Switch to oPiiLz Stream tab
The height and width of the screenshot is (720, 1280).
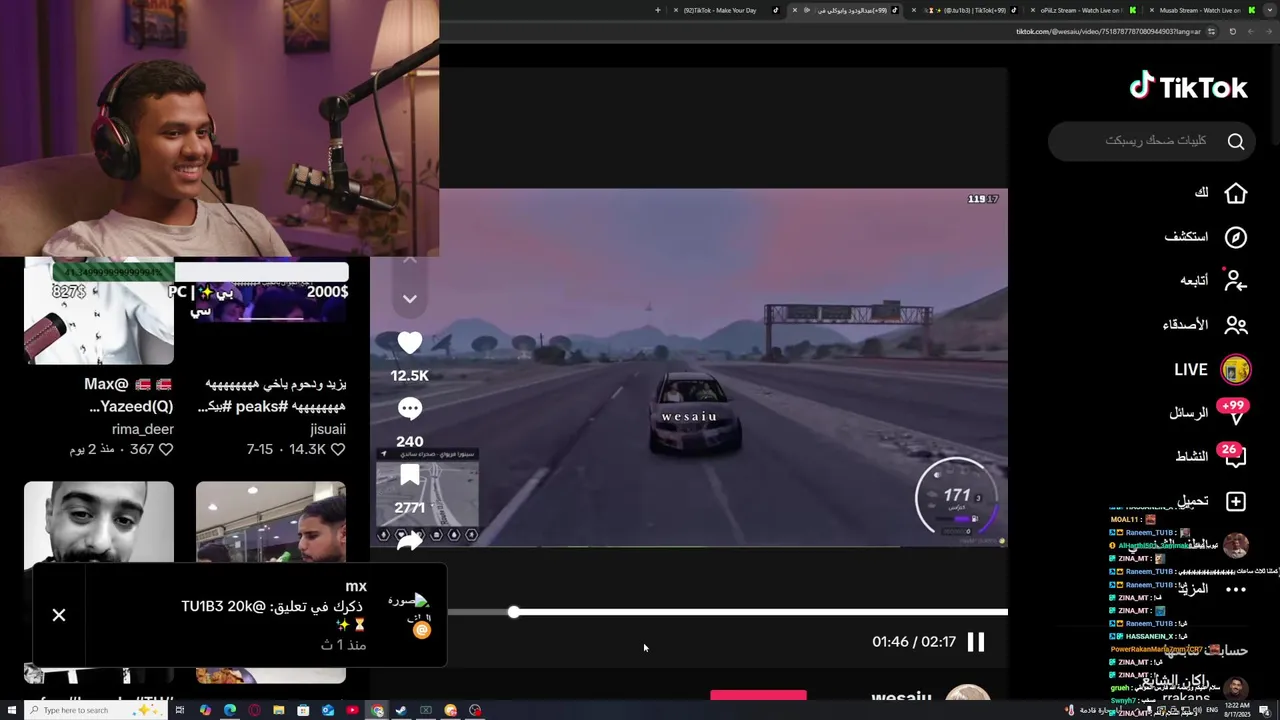[x=1083, y=10]
